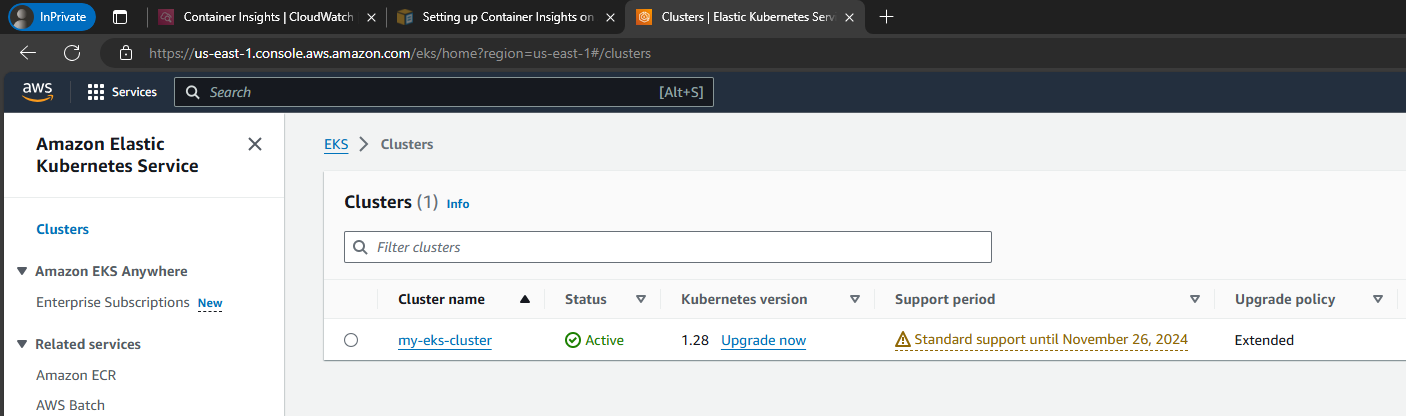The height and width of the screenshot is (416, 1406).
Task: Click the AWS logo home icon
Action: point(37,92)
